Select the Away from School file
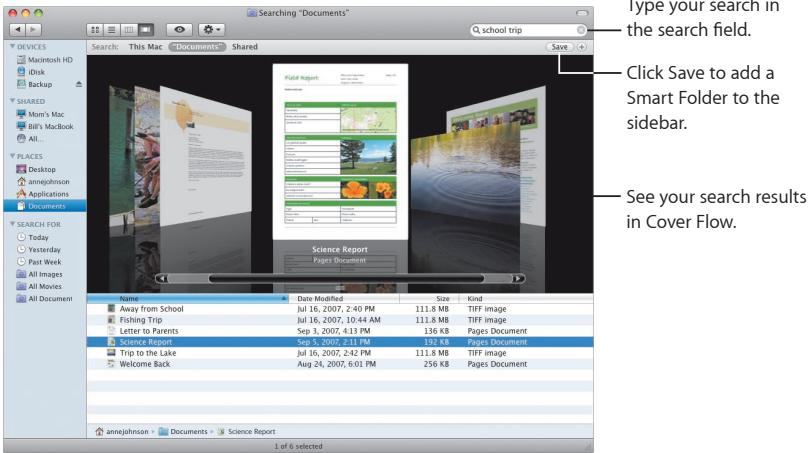The width and height of the screenshot is (809, 453). [x=340, y=309]
